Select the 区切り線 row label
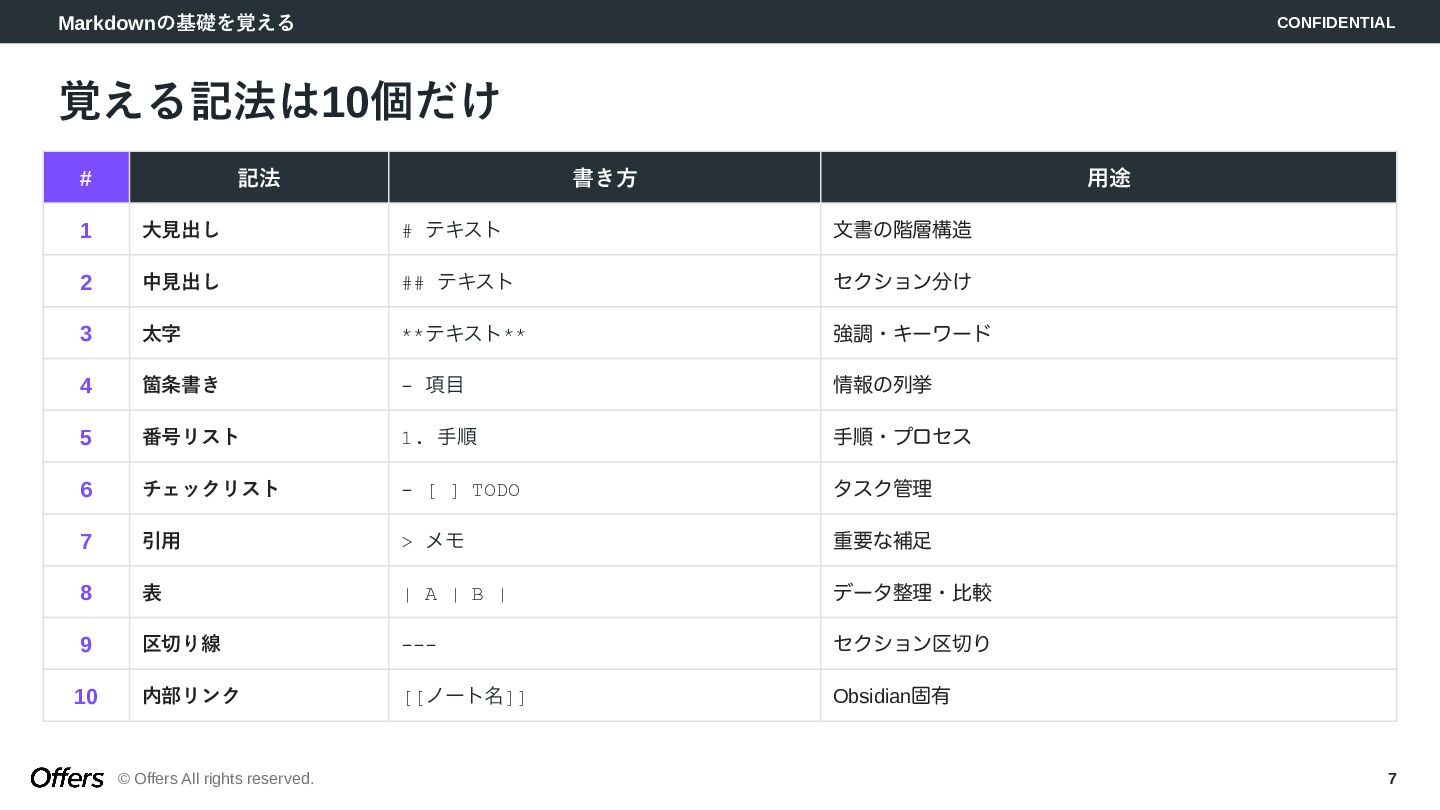The width and height of the screenshot is (1440, 810). coord(181,644)
